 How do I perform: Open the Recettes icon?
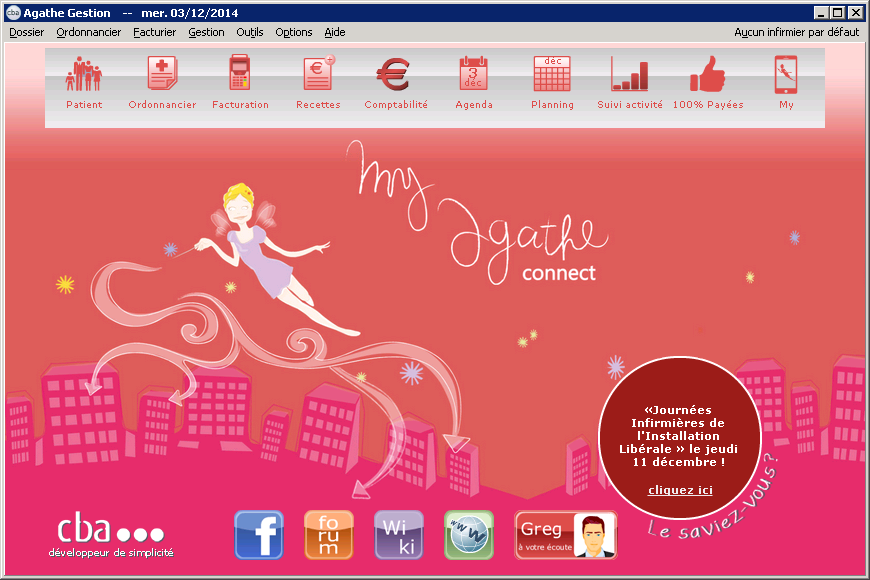318,73
